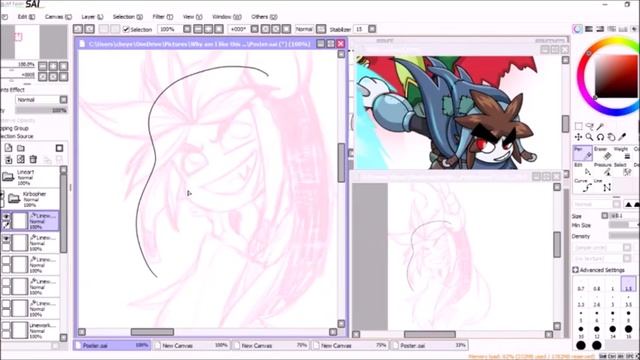Image resolution: width=640 pixels, height=360 pixels.
Task: Select the Weight tool
Action: tap(623, 153)
